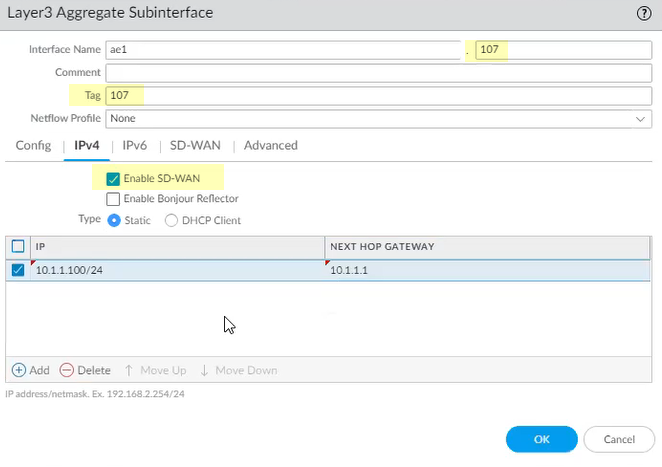Uncheck the 10.1.1.100/24 row checkbox
Screen dimensions: 662x467
click(18, 270)
